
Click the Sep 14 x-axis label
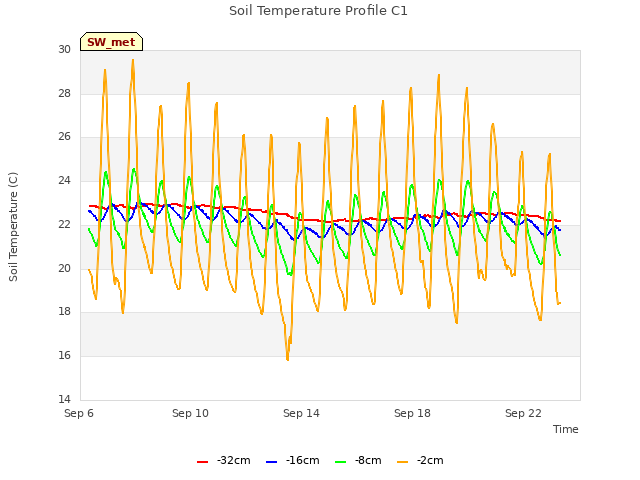point(301,413)
